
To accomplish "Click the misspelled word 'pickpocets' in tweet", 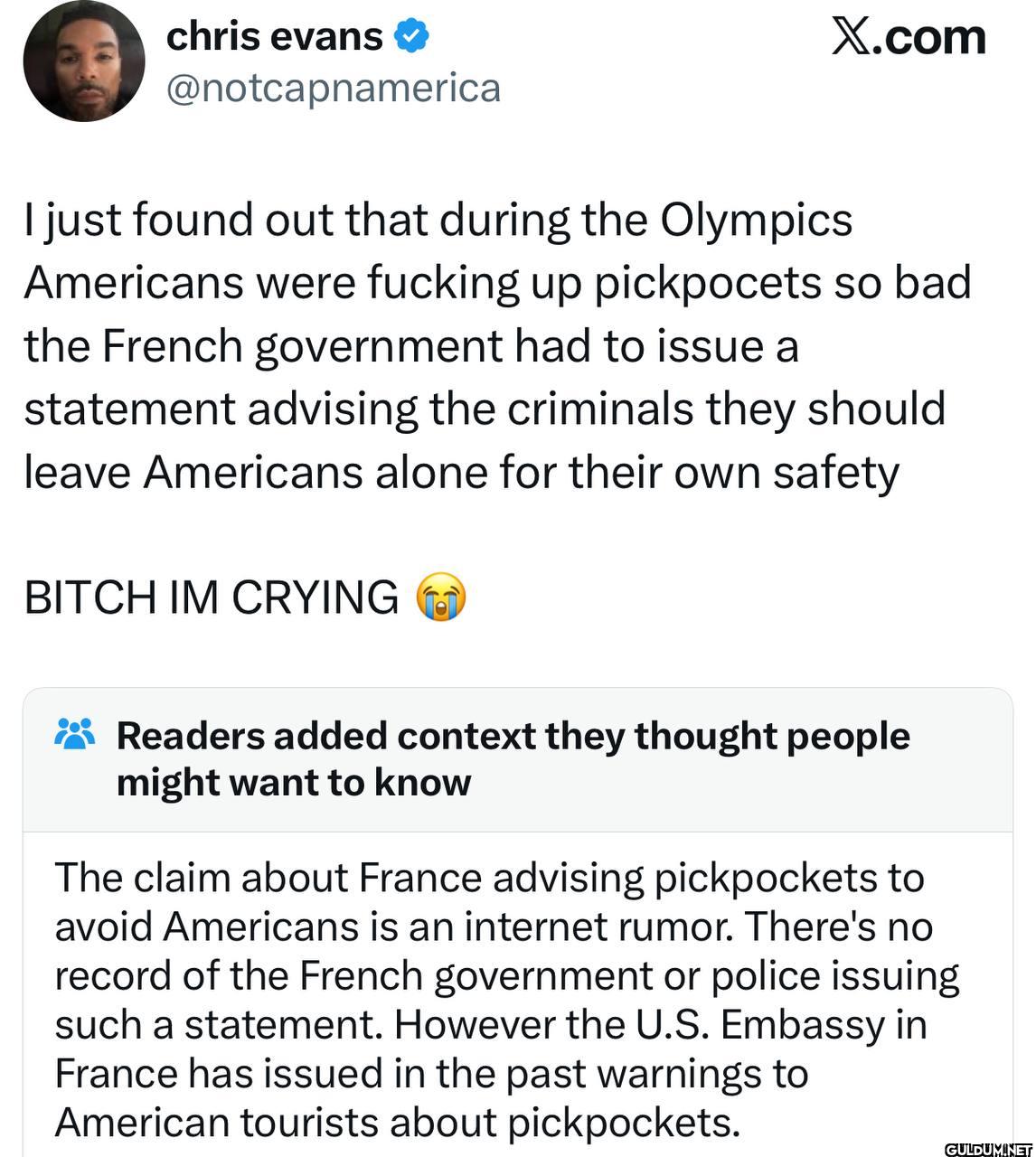I will pyautogui.click(x=706, y=282).
